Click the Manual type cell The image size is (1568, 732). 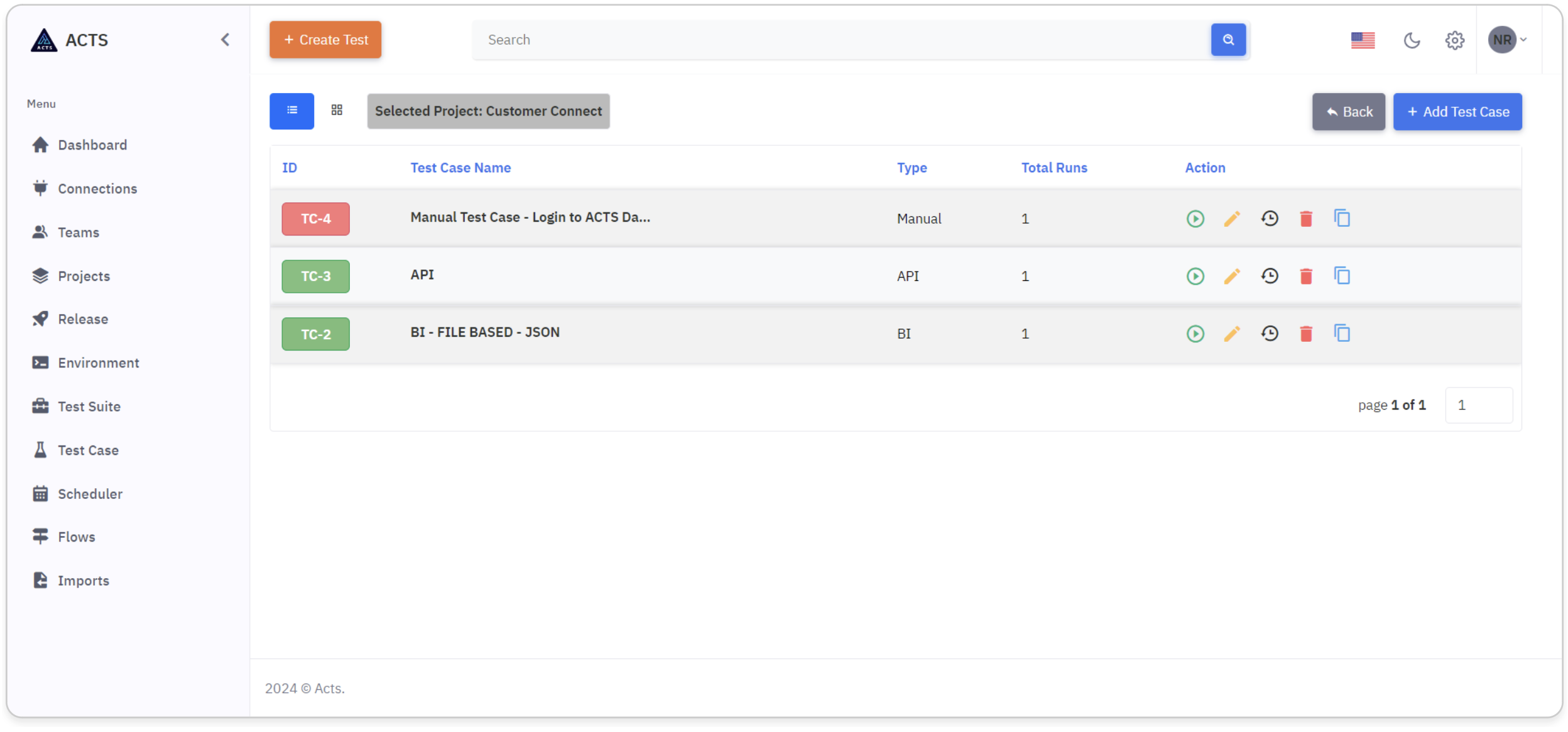(x=918, y=219)
